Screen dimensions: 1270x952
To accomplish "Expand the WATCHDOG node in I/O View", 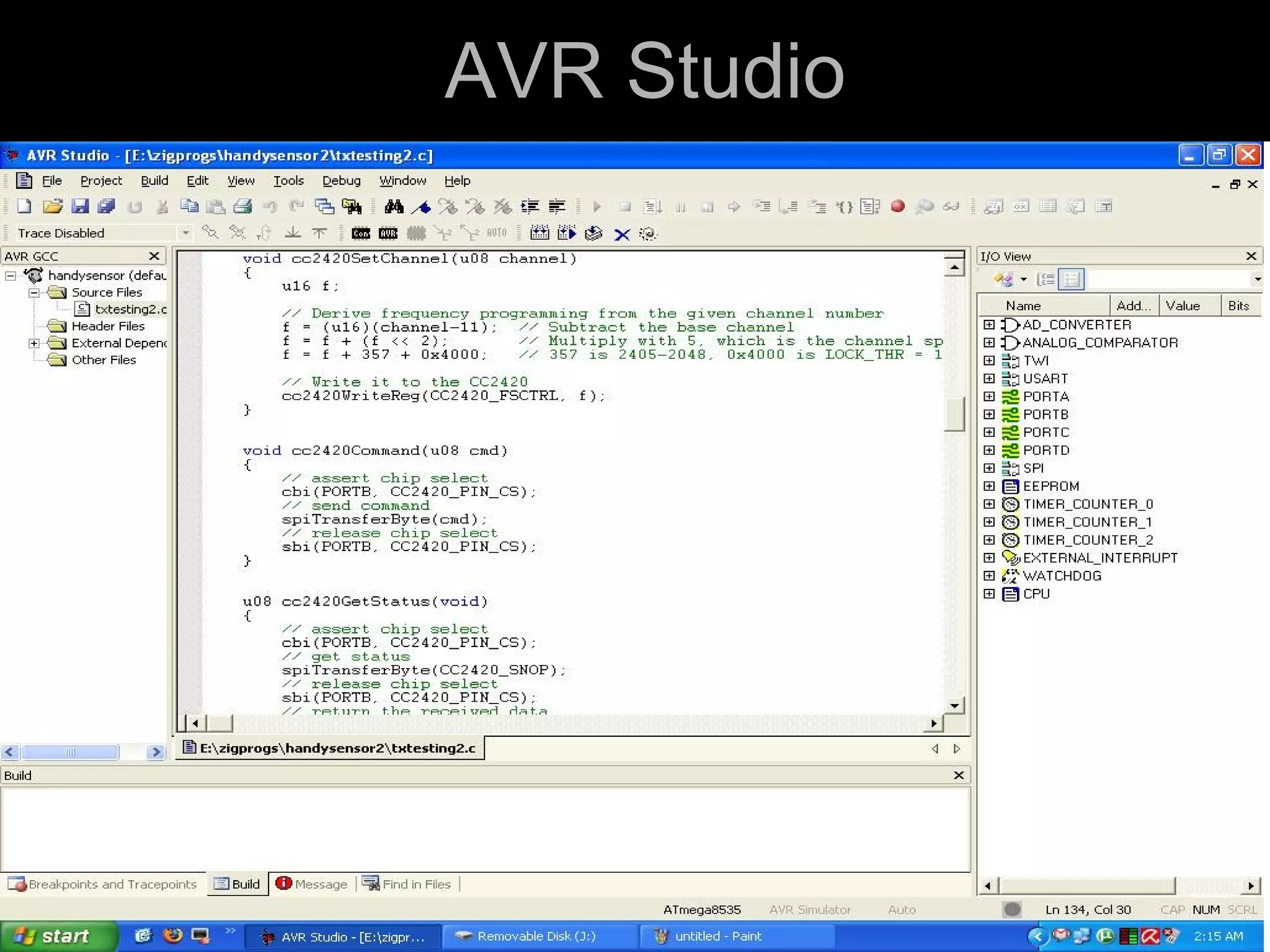I will [x=989, y=576].
